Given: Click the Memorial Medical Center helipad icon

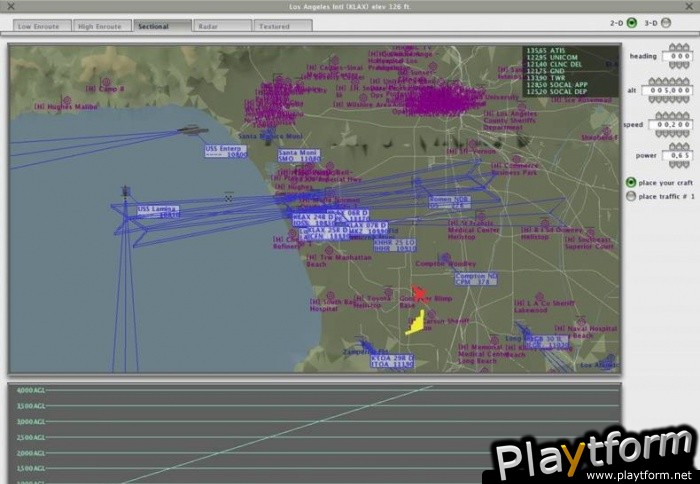Looking at the screenshot, I should coord(494,340).
